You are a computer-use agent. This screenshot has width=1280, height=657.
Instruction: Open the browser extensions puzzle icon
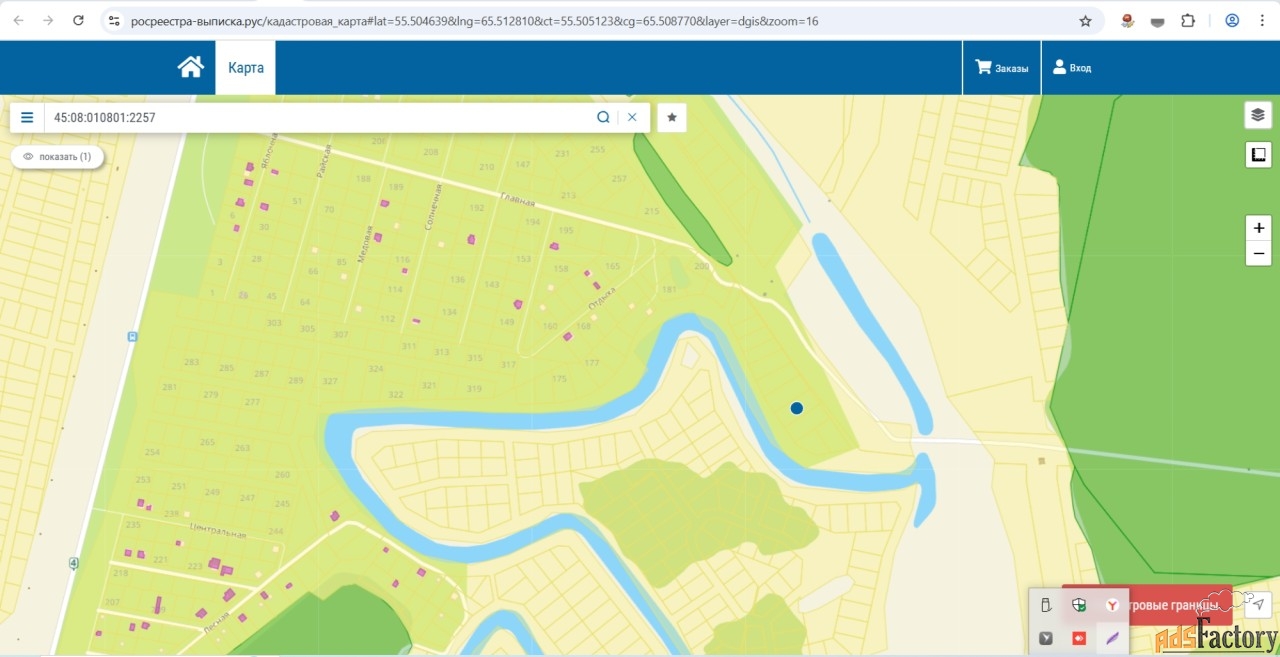[1188, 20]
